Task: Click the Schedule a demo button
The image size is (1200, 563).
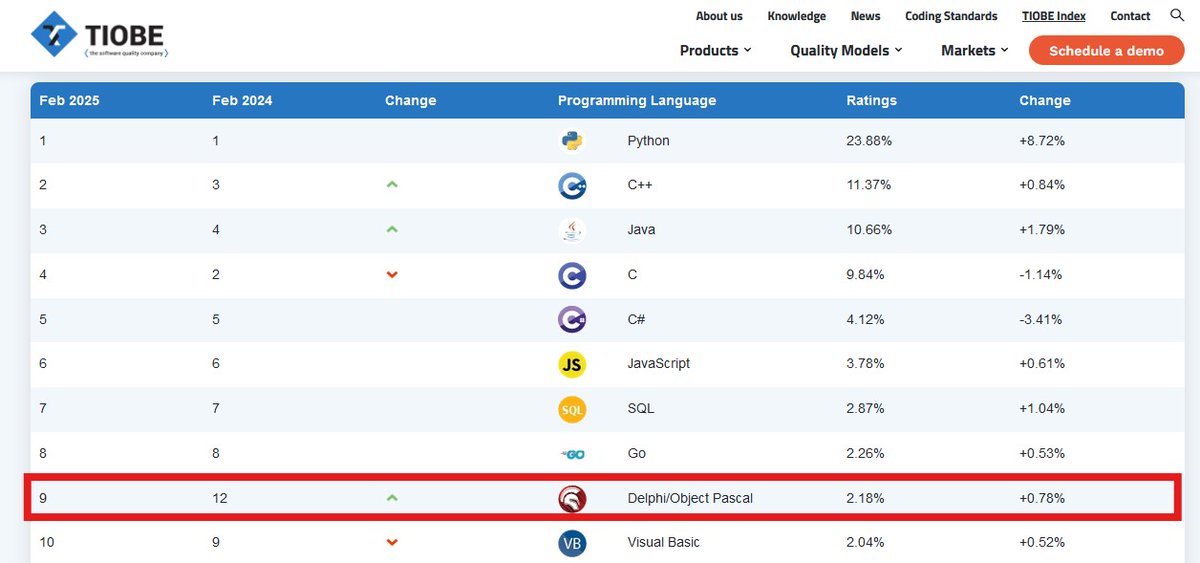Action: pos(1106,50)
